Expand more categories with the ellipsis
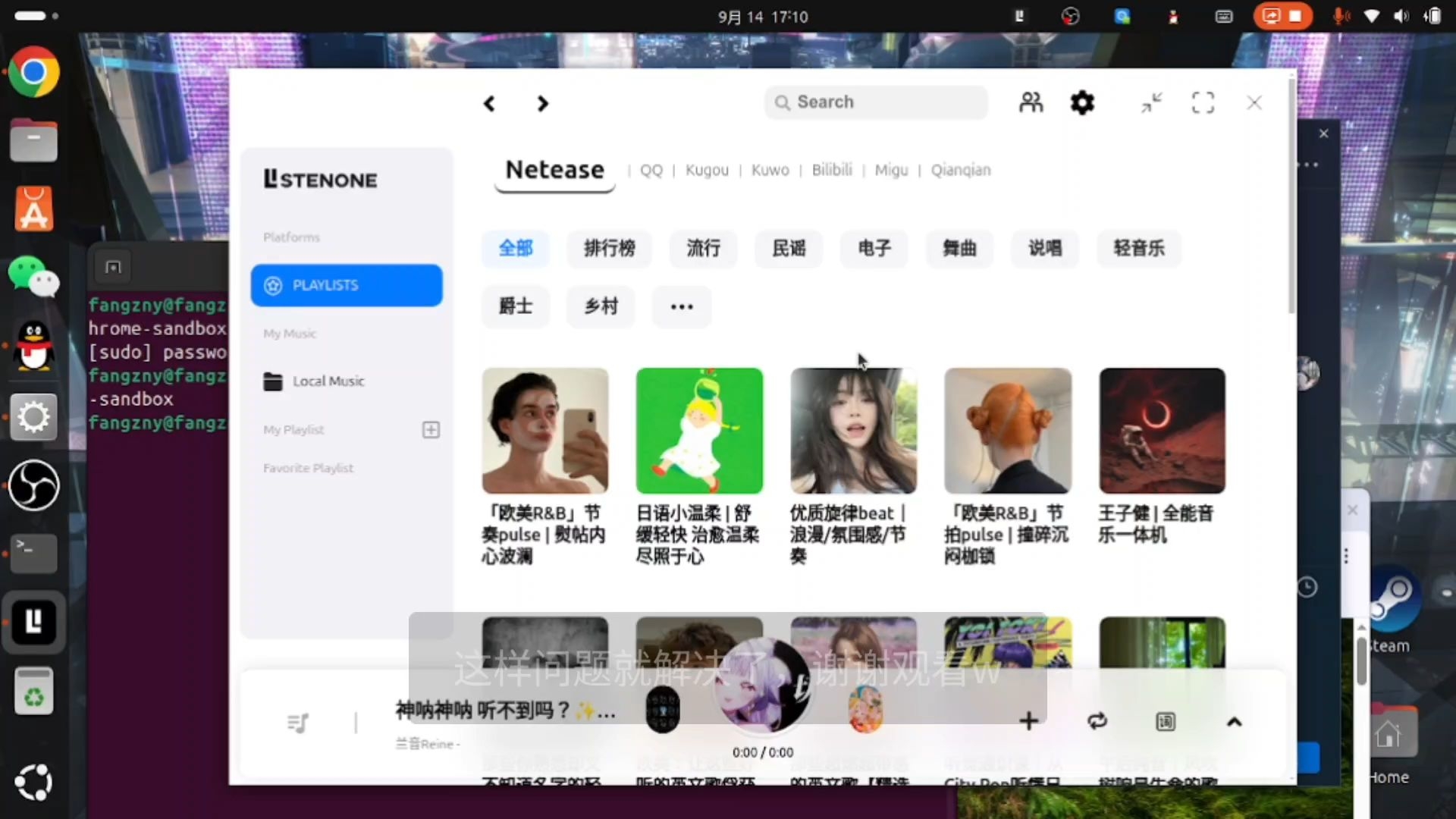The height and width of the screenshot is (819, 1456). tap(682, 306)
